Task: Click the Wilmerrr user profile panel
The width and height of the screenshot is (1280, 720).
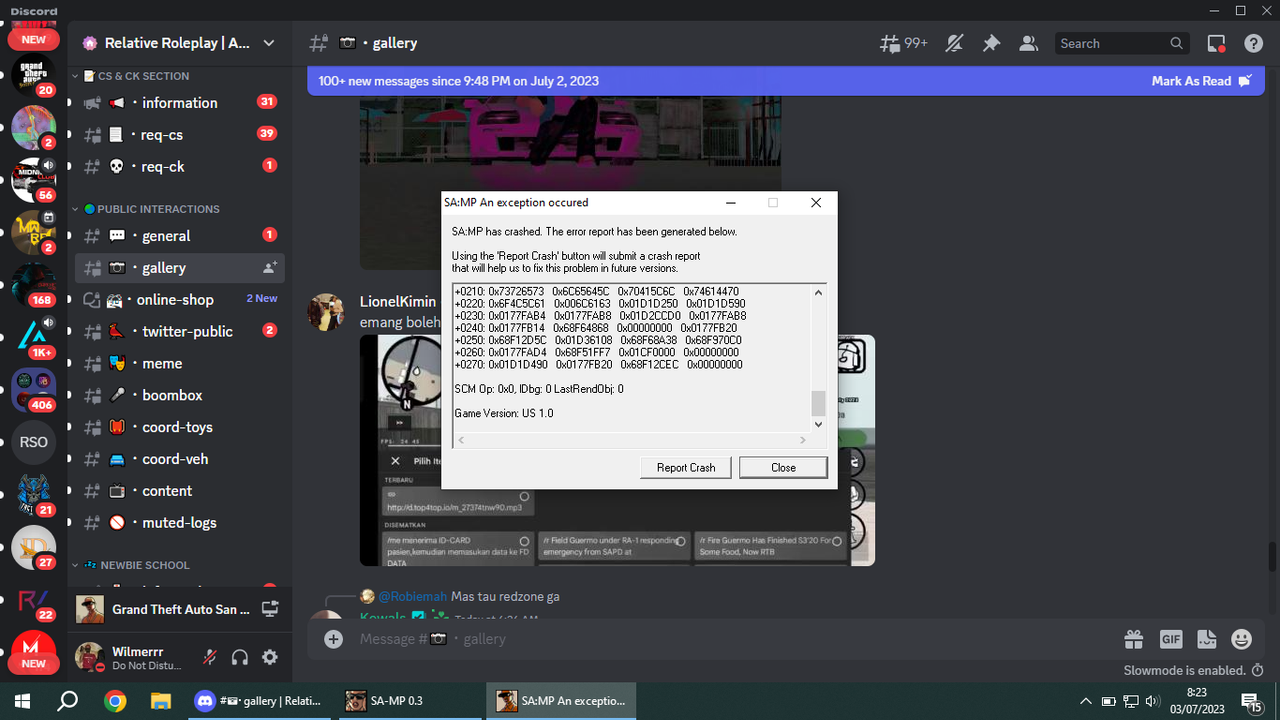Action: point(135,657)
